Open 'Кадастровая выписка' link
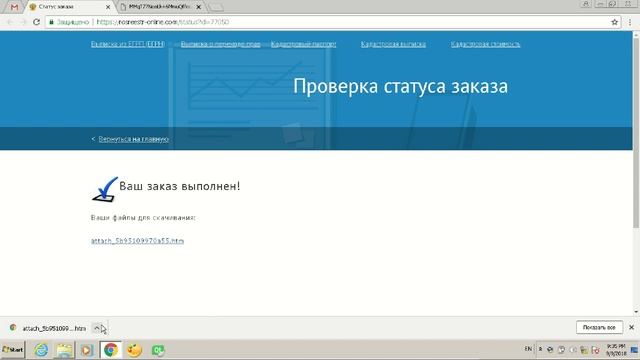 click(x=393, y=44)
